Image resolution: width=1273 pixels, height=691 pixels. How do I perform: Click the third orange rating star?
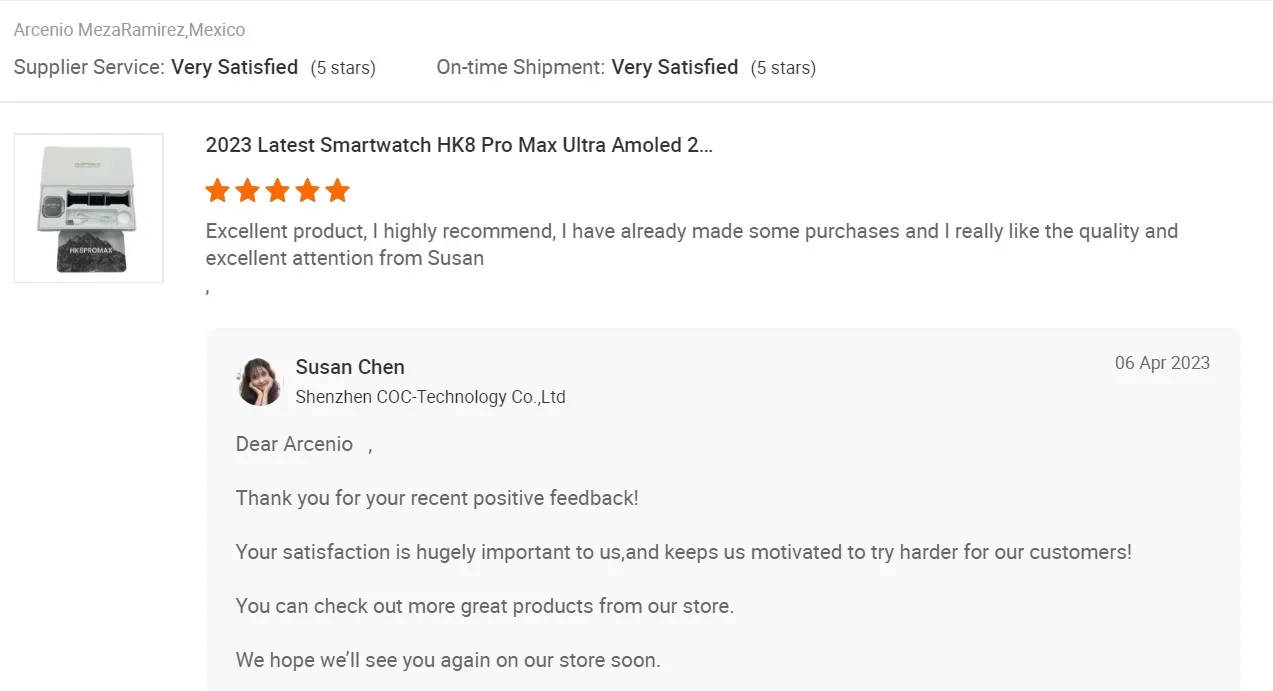tap(277, 190)
